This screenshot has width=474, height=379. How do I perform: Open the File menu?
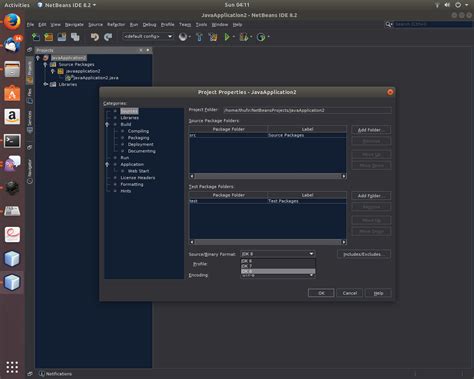click(x=30, y=25)
